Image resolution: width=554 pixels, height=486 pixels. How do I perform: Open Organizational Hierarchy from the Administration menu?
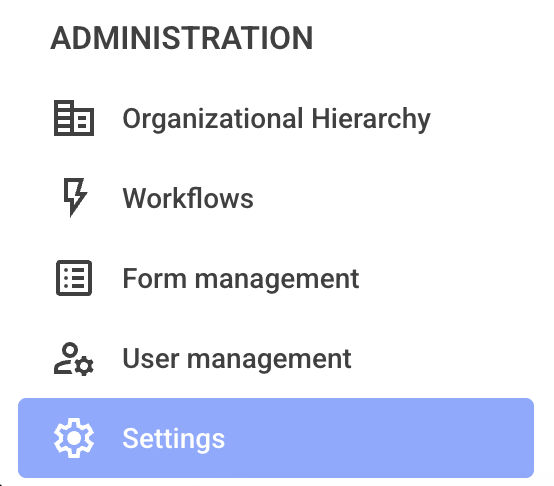pos(276,118)
